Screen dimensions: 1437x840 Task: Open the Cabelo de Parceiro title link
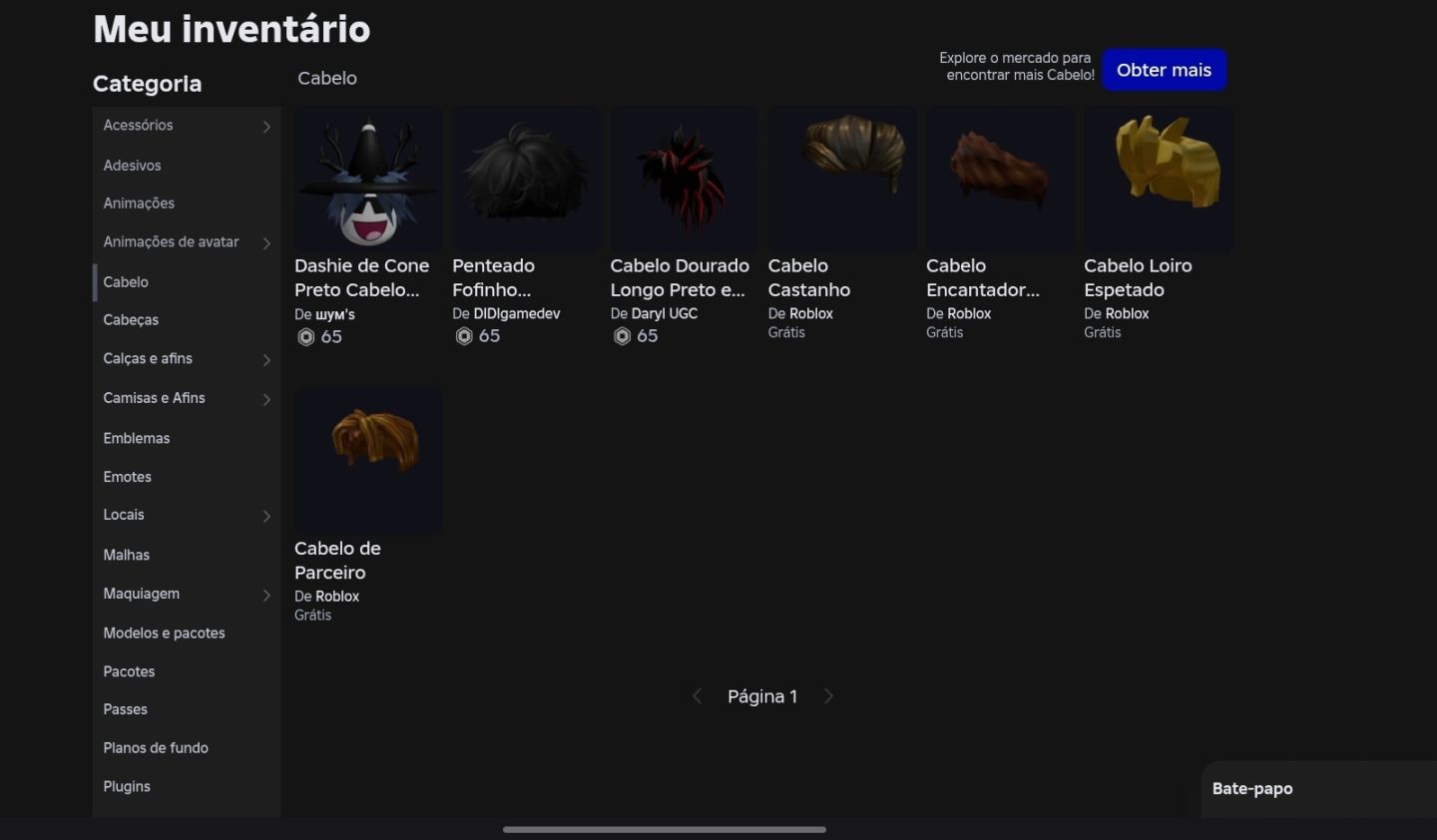click(337, 561)
